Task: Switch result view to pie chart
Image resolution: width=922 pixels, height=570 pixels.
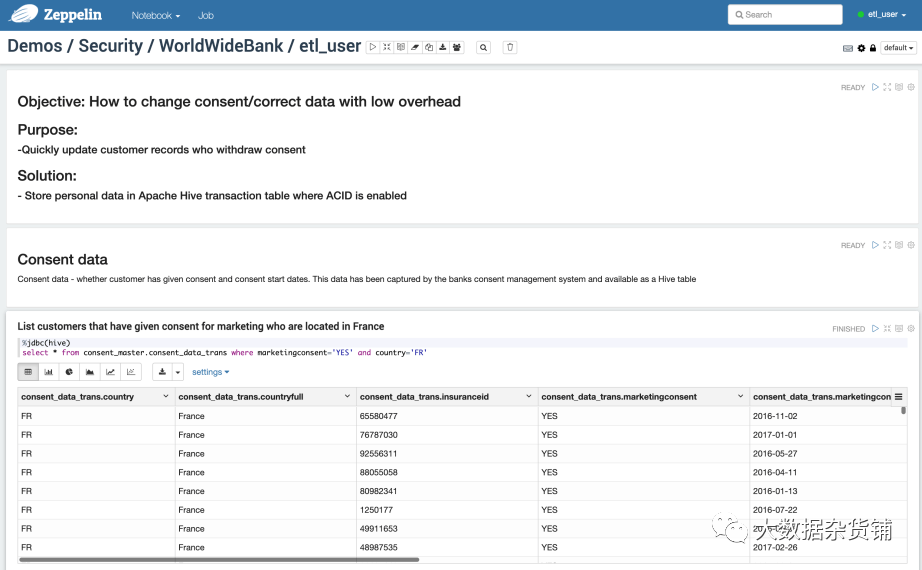Action: pos(69,372)
